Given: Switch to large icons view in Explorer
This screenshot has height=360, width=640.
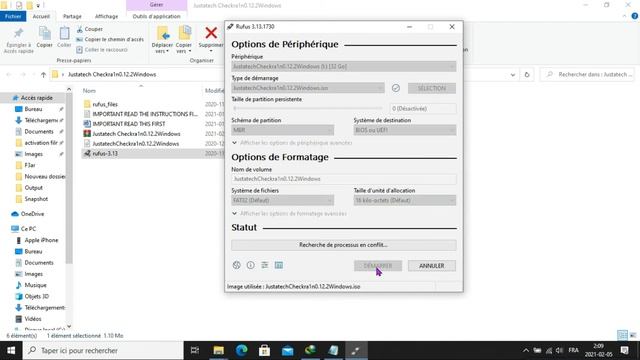Looking at the screenshot, I should (633, 335).
